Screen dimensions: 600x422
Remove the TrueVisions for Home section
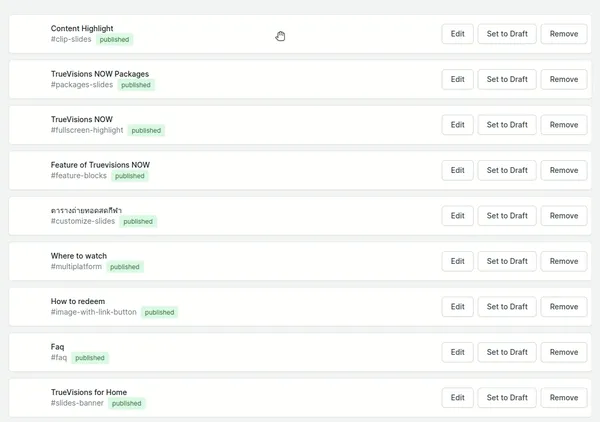[x=564, y=397]
